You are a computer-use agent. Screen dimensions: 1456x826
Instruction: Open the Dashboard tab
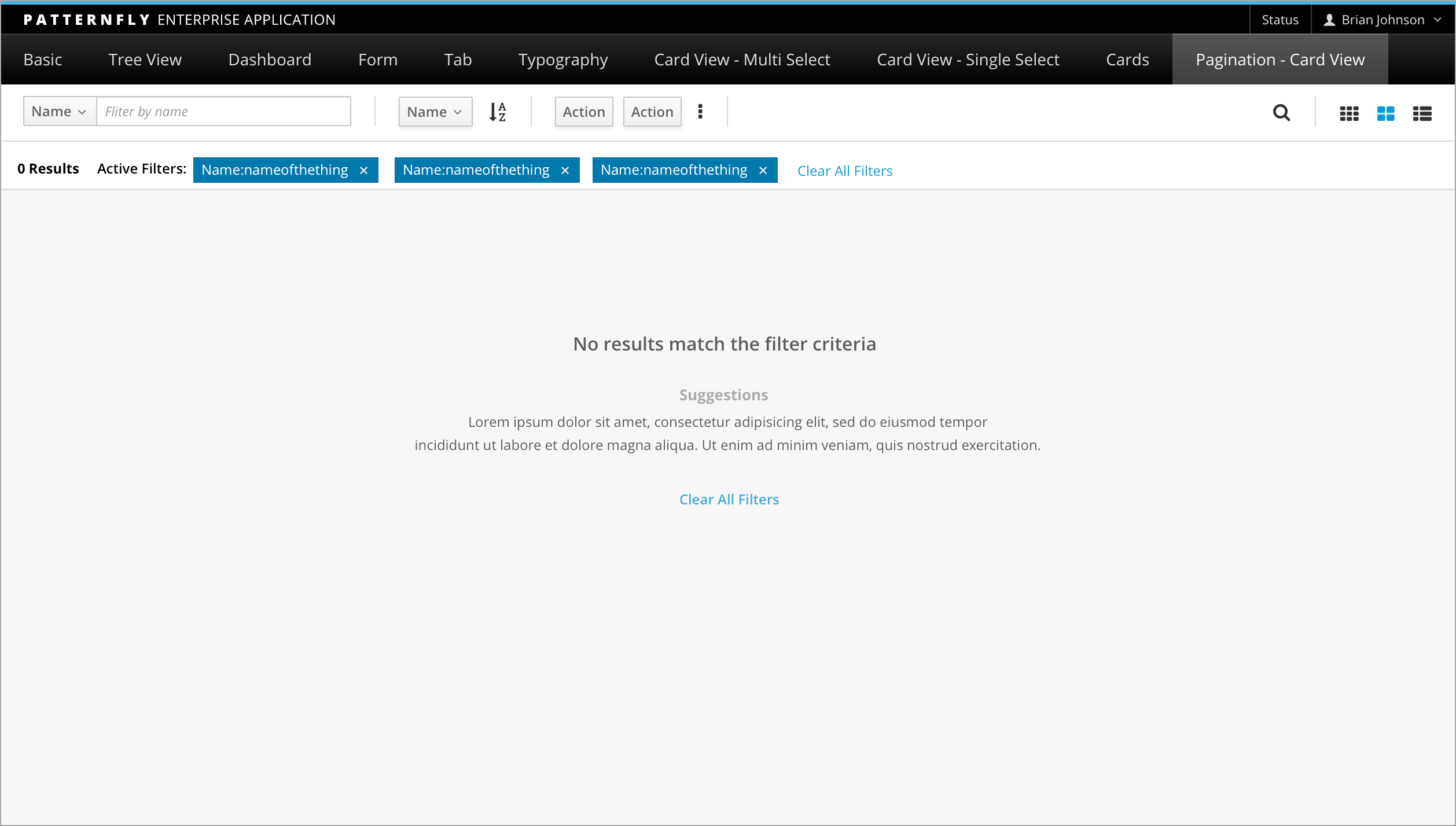click(270, 60)
